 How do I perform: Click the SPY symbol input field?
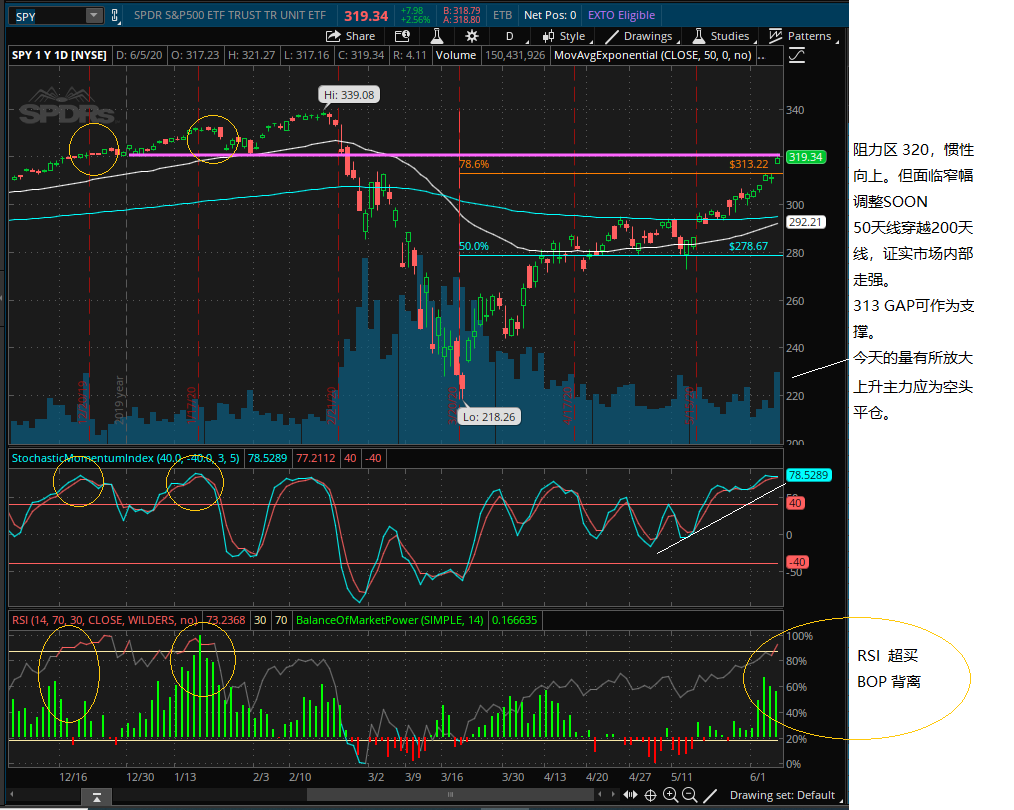tap(49, 16)
